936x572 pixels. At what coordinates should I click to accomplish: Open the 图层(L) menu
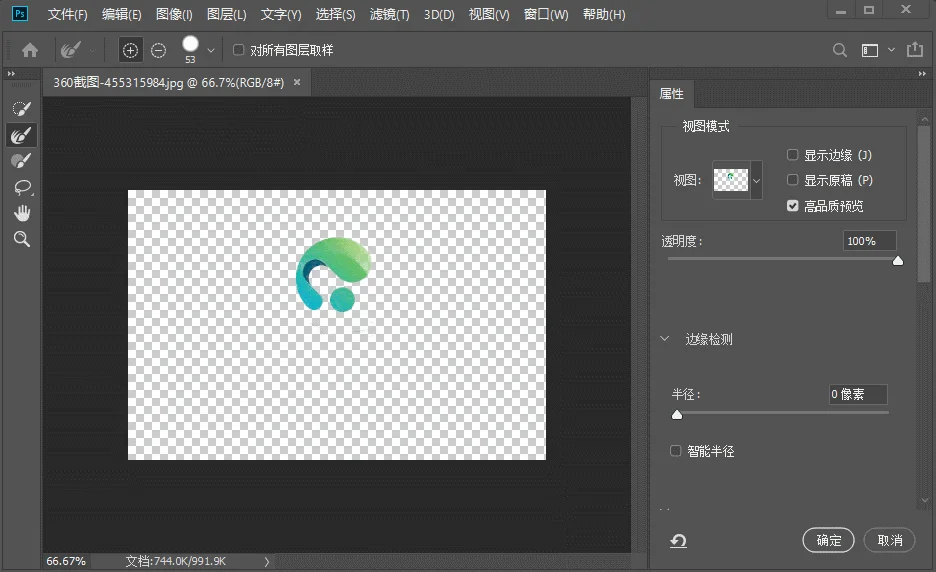coord(226,14)
